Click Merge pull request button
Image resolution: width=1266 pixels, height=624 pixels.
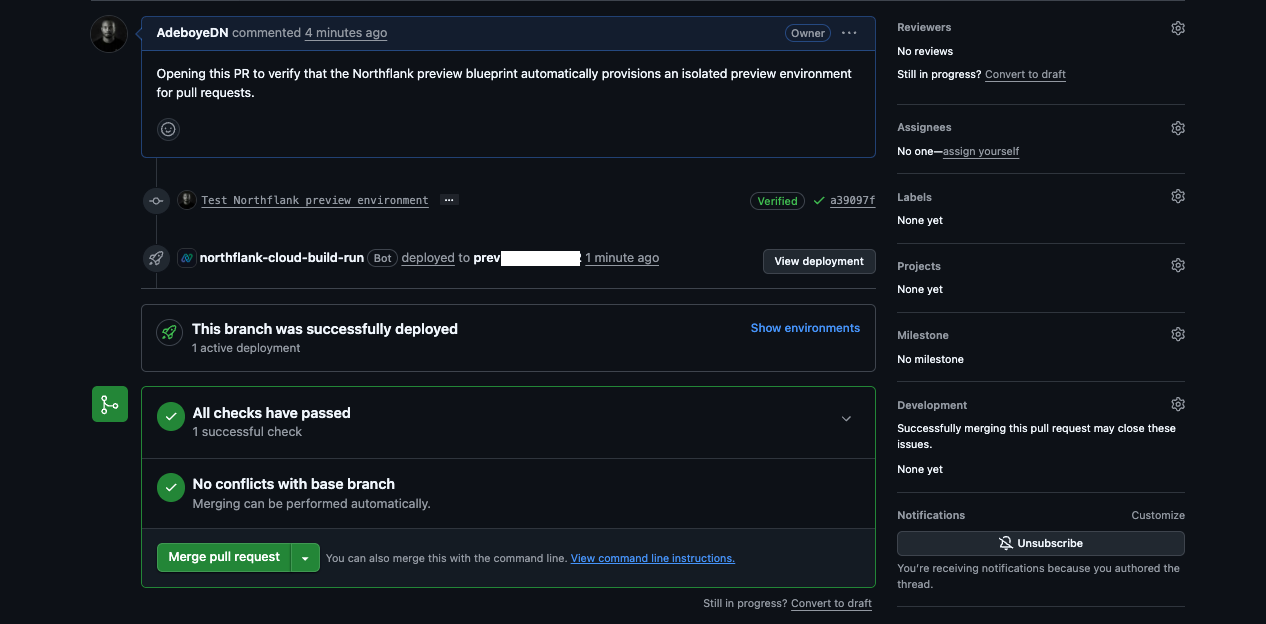pos(224,558)
